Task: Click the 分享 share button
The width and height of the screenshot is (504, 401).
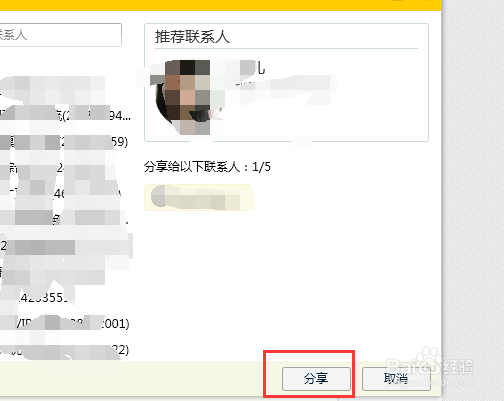Action: 316,379
